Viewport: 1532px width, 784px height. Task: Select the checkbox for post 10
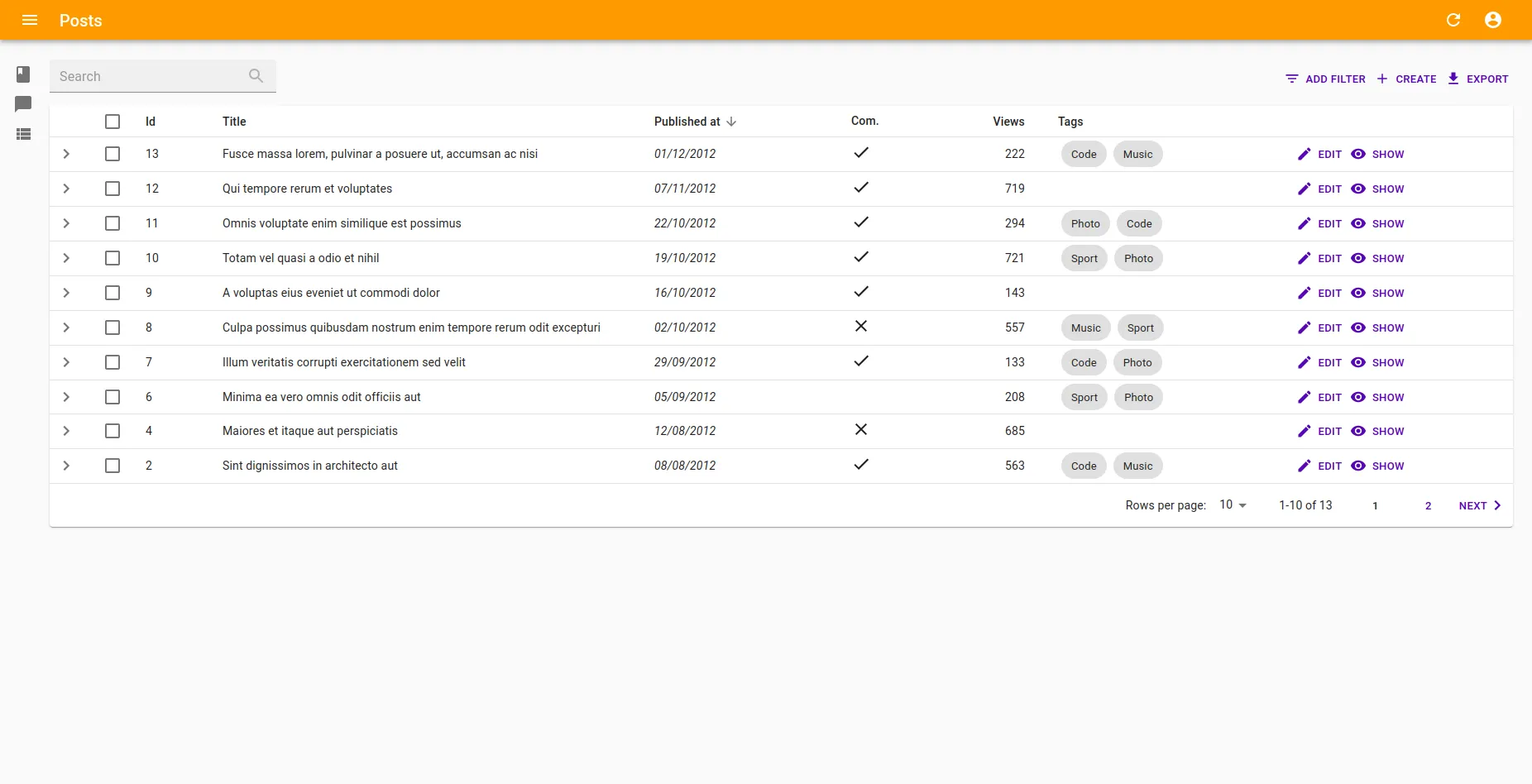tap(113, 258)
